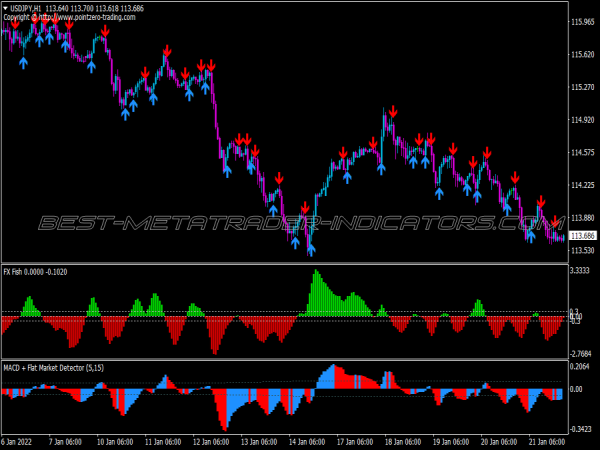Click the 12 Jan 06:00 time label
Image resolution: width=600 pixels, height=450 pixels.
[211, 442]
